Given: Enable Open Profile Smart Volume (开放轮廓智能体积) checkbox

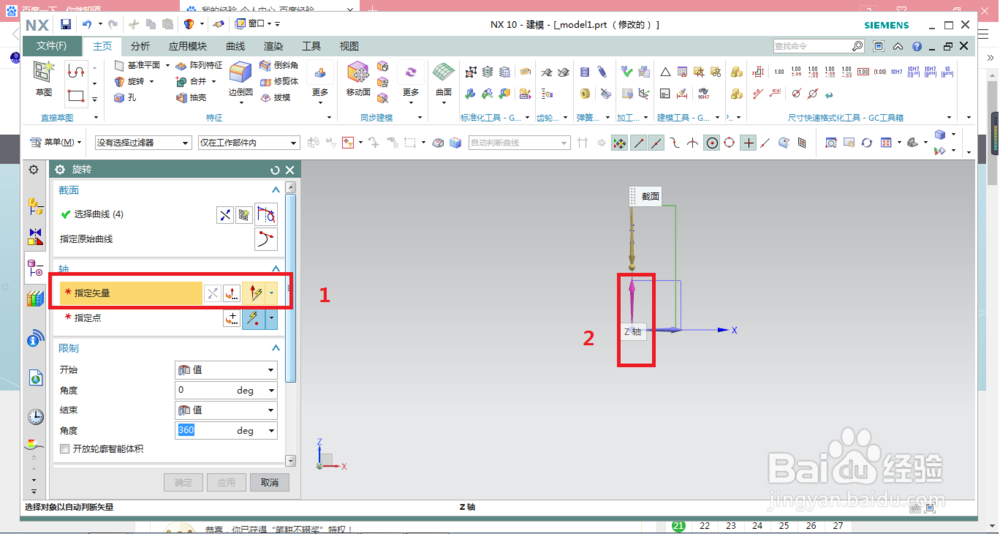Looking at the screenshot, I should tap(64, 449).
